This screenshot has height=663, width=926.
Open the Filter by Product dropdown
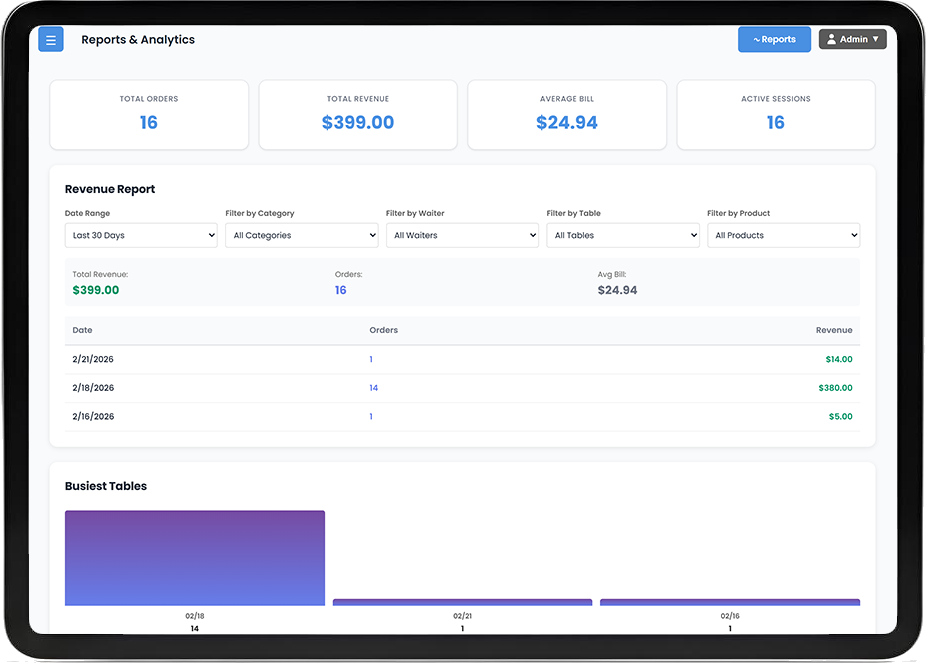[783, 235]
